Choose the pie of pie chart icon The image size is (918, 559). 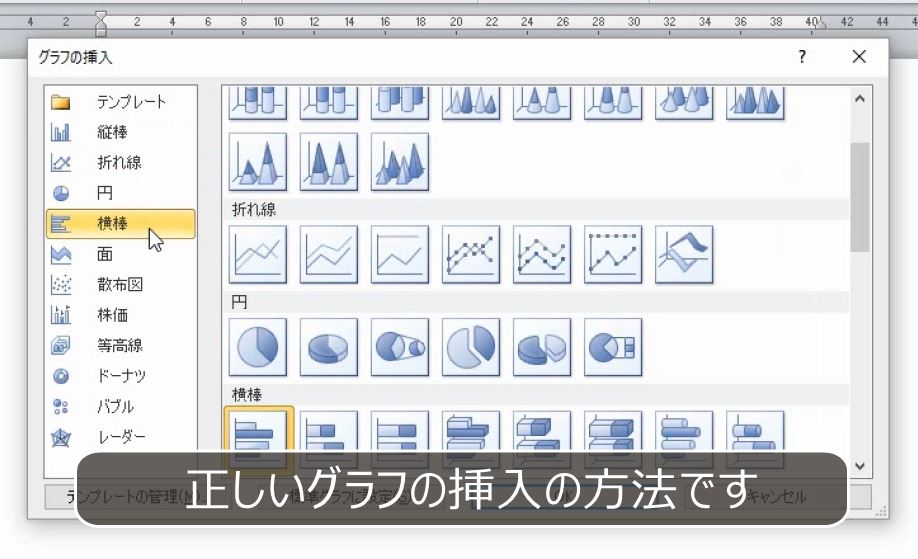pos(400,347)
